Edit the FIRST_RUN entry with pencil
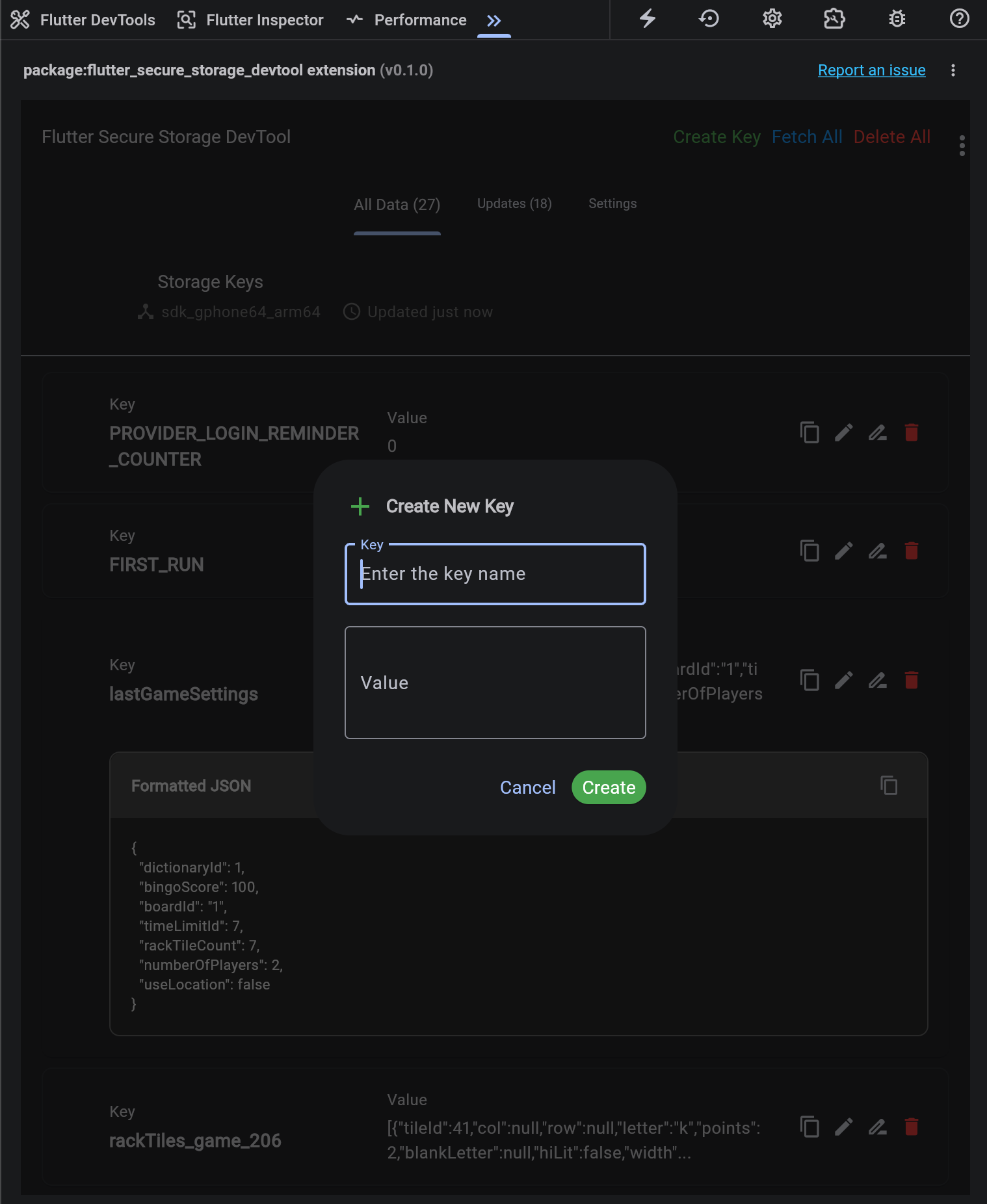Viewport: 987px width, 1204px height. 844,551
